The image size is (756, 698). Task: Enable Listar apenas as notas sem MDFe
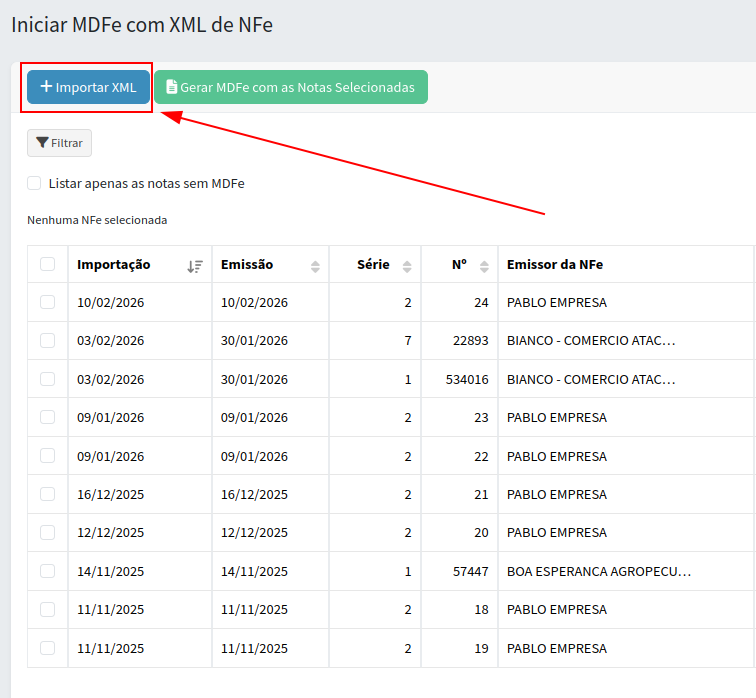[x=34, y=183]
